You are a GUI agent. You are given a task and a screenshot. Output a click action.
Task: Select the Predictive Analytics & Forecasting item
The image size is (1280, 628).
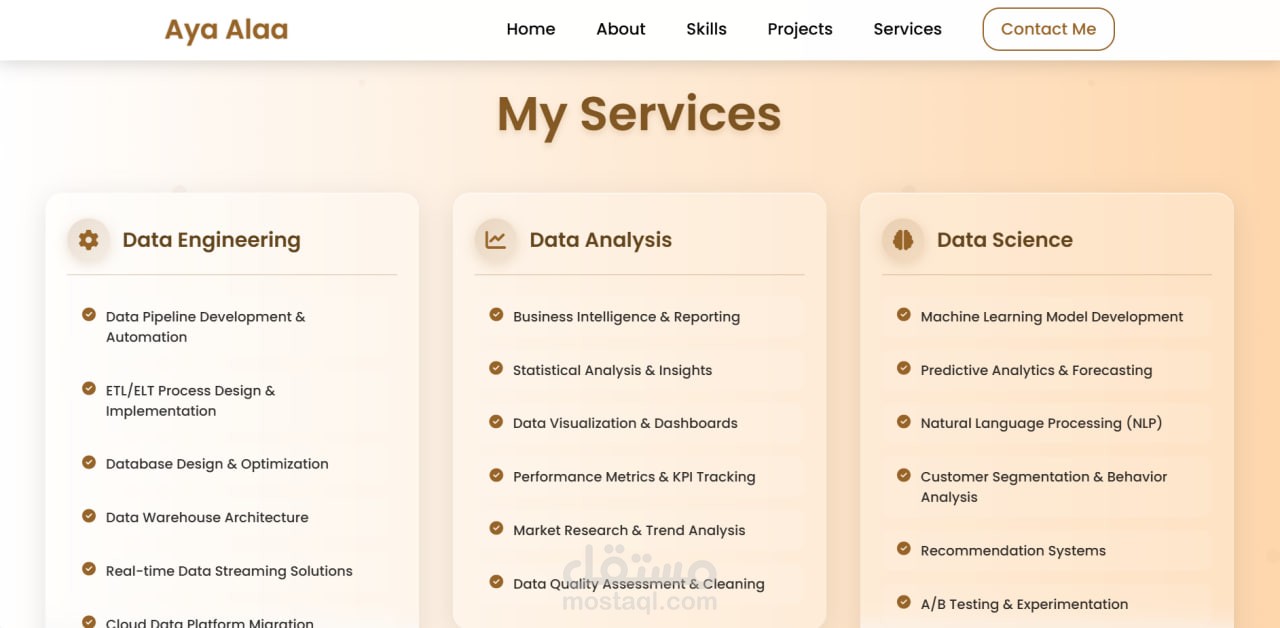[1036, 370]
